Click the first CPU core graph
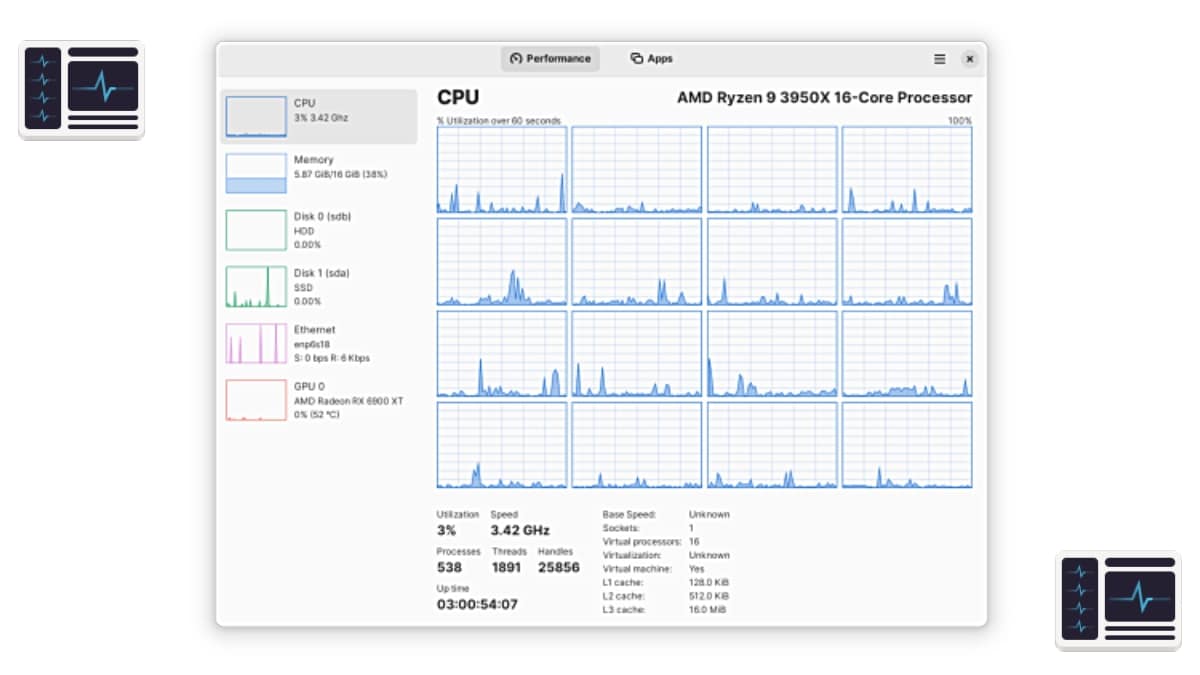 [x=502, y=170]
